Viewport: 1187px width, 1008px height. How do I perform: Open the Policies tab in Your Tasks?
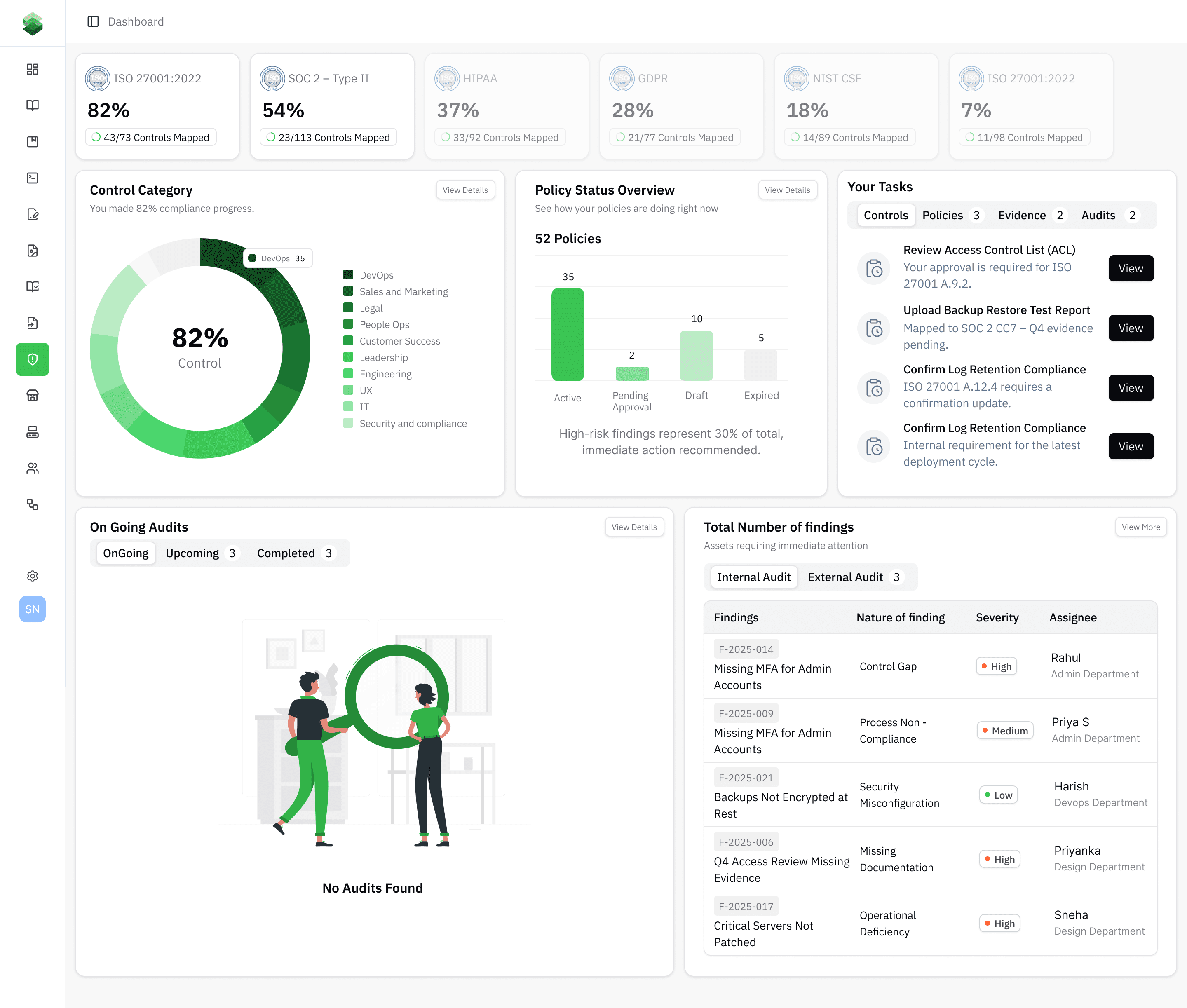point(943,216)
